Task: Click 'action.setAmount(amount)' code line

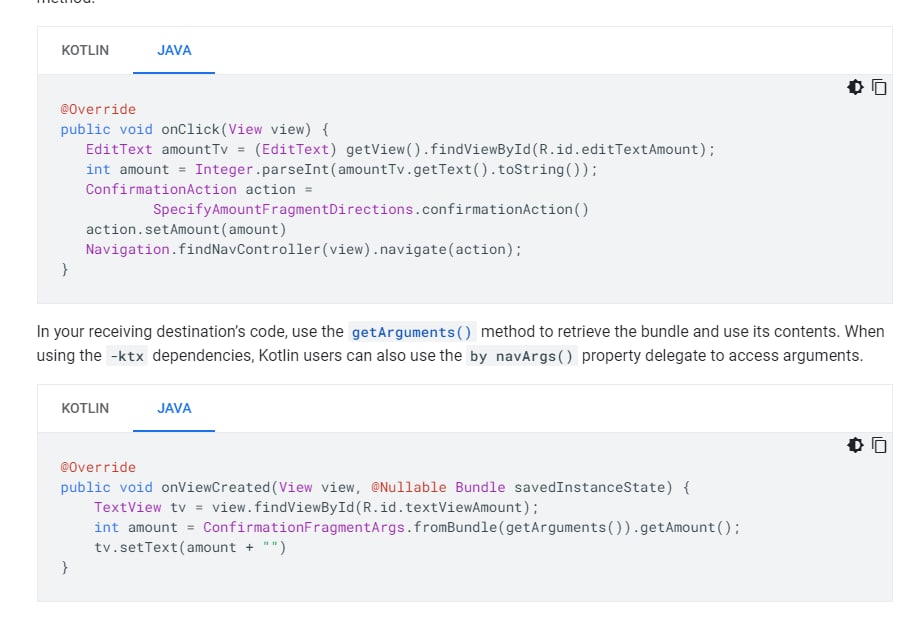Action: 186,229
